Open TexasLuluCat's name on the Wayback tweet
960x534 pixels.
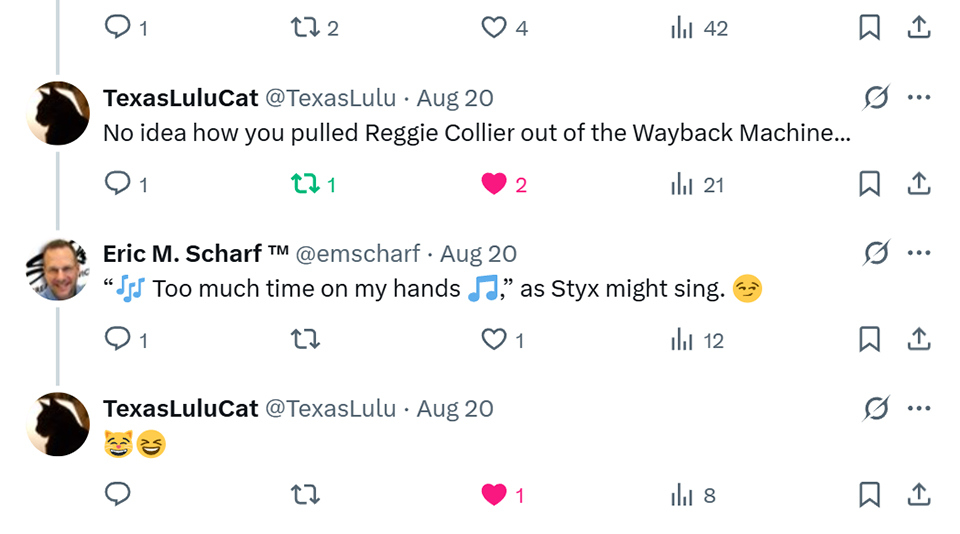(x=180, y=98)
